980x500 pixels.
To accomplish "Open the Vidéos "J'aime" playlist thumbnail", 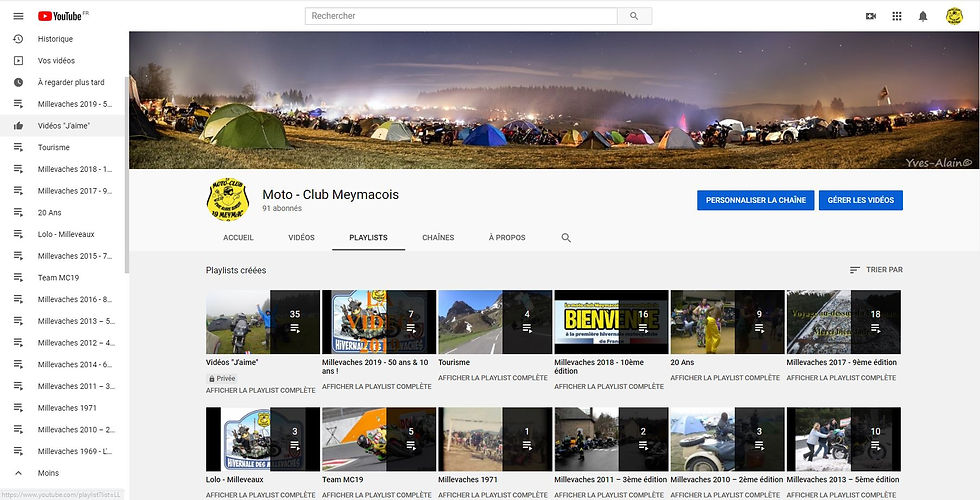I will pos(263,322).
